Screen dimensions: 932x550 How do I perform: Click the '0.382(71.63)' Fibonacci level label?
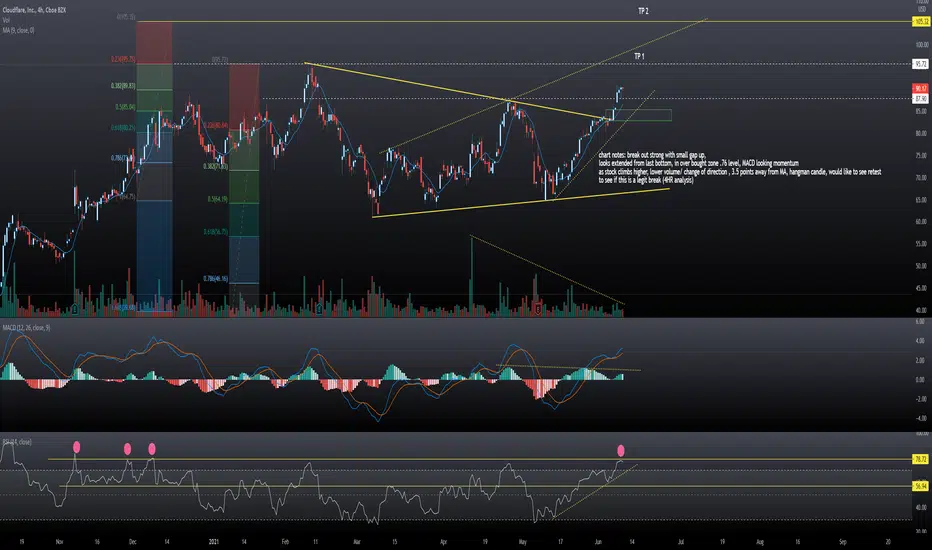point(216,166)
